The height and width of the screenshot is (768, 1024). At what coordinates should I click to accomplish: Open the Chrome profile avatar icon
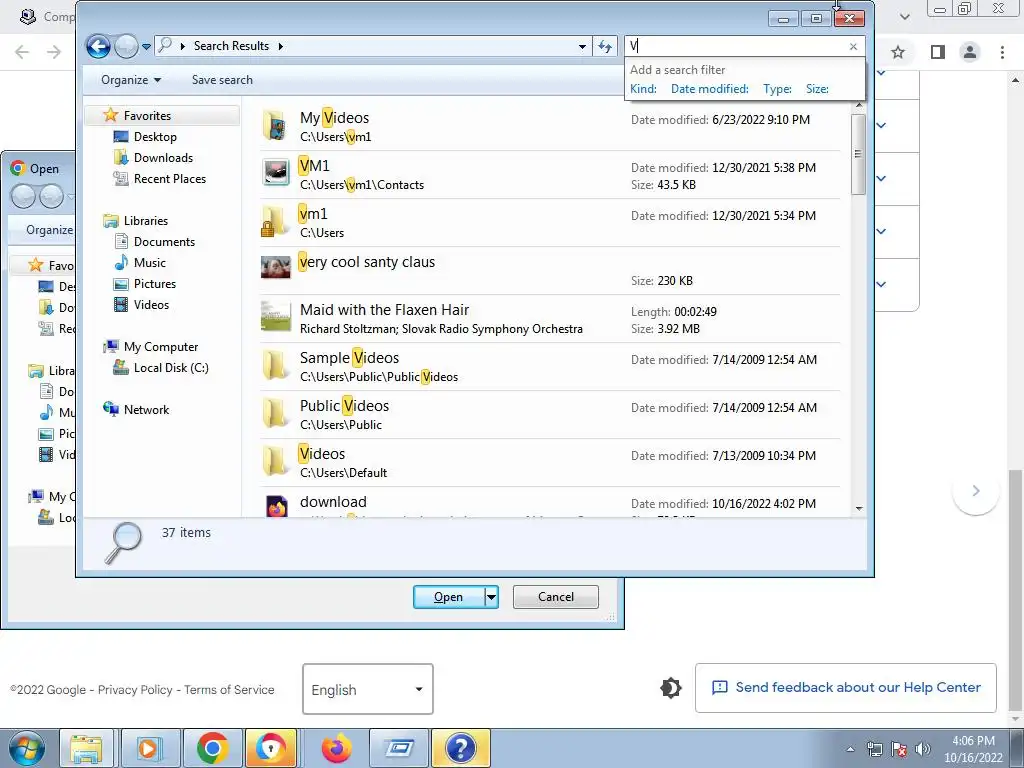[970, 52]
